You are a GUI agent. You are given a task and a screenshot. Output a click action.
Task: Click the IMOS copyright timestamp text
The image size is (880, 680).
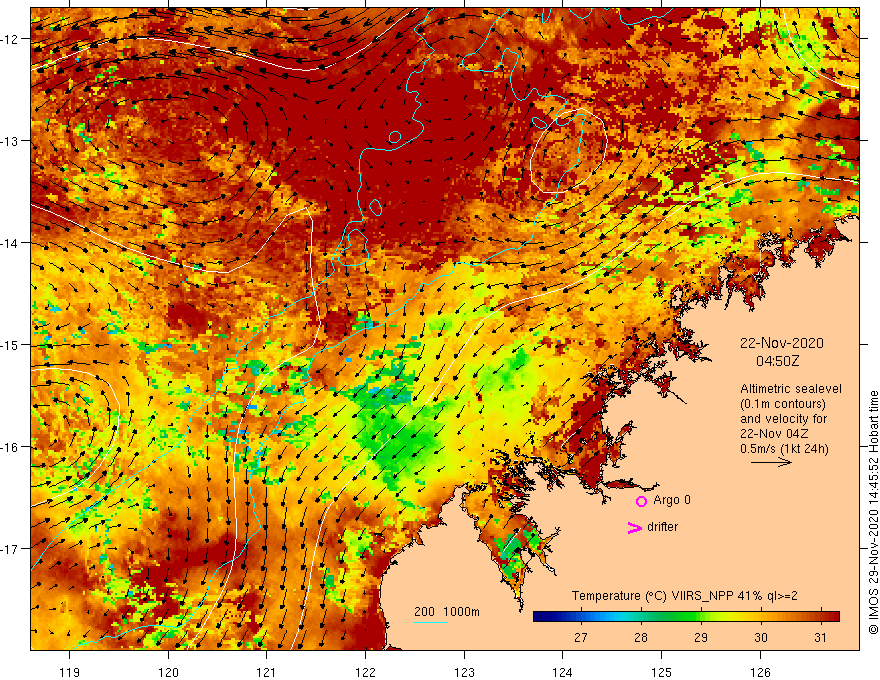pos(873,513)
